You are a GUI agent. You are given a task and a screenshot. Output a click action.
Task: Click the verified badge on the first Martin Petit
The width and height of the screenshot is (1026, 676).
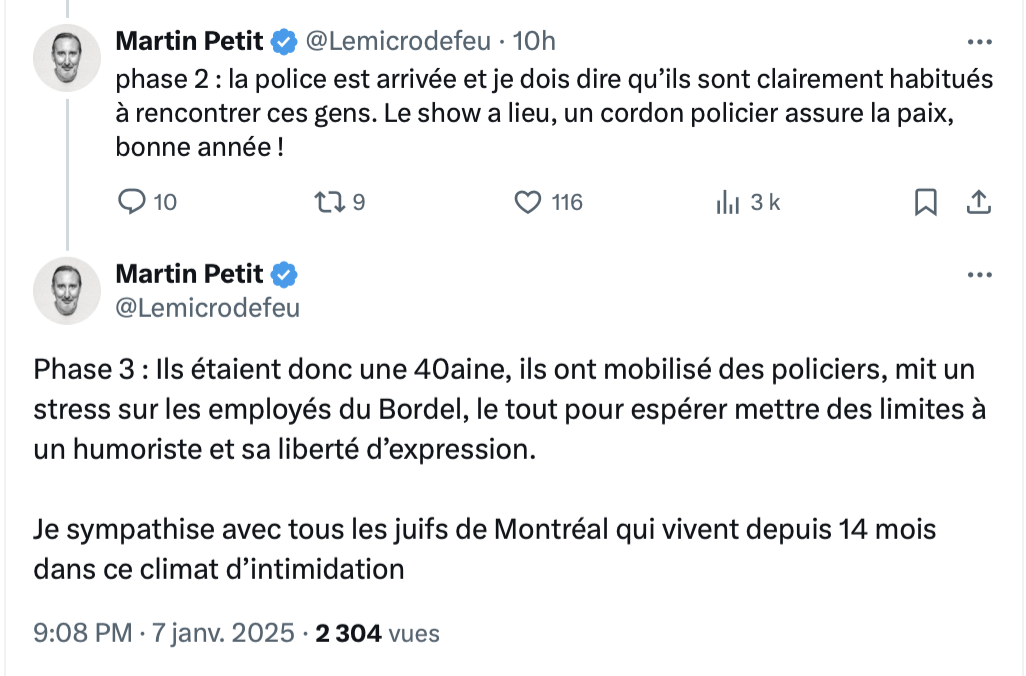pyautogui.click(x=284, y=42)
